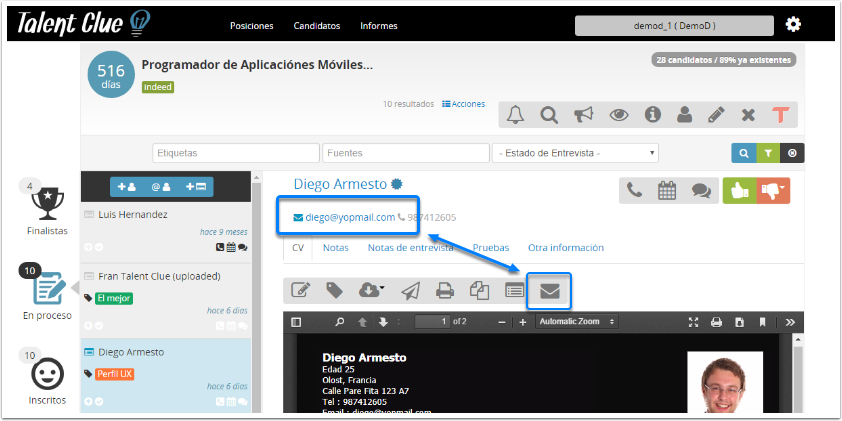Click the user silhouette icon in position toolbar
This screenshot has width=842, height=421.
click(684, 115)
